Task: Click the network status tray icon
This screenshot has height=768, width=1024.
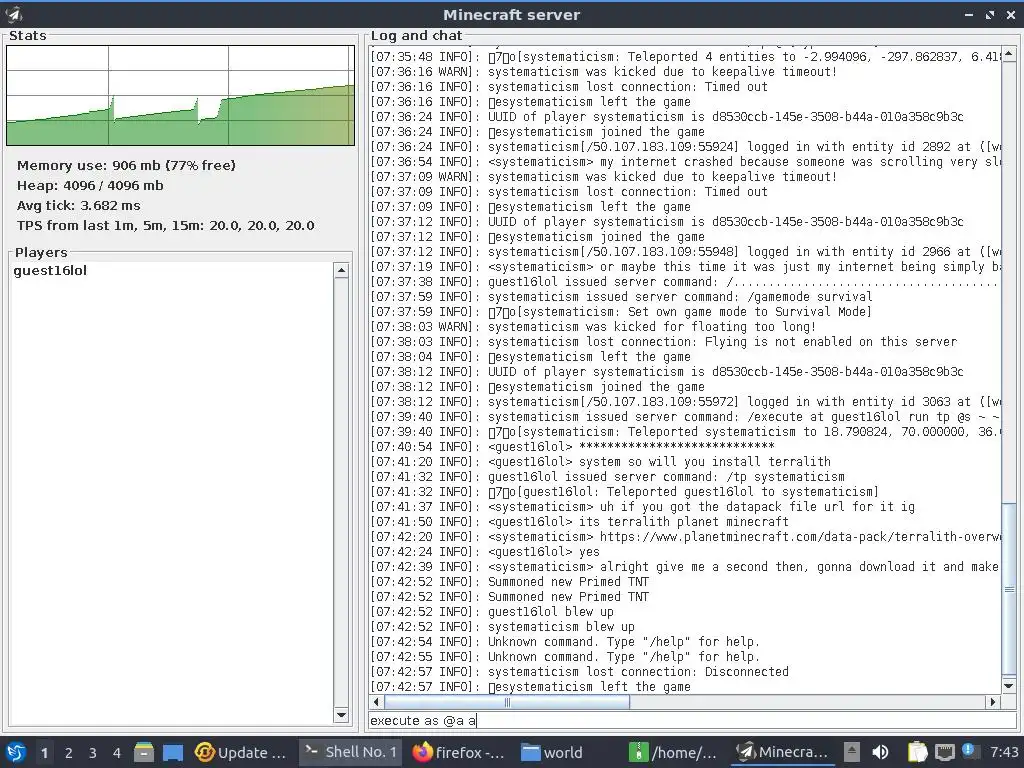Action: pos(944,753)
